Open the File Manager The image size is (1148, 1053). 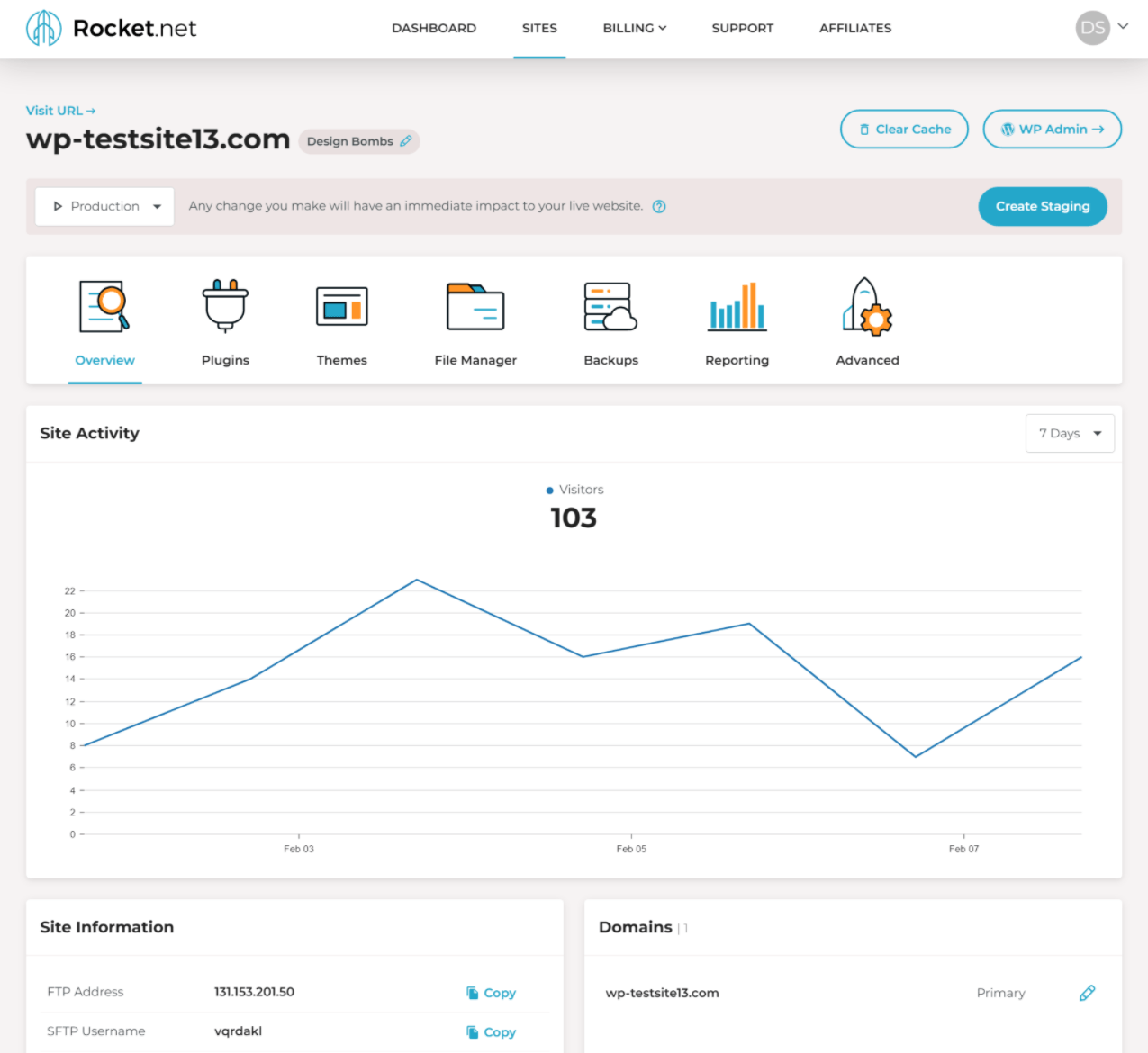click(475, 319)
